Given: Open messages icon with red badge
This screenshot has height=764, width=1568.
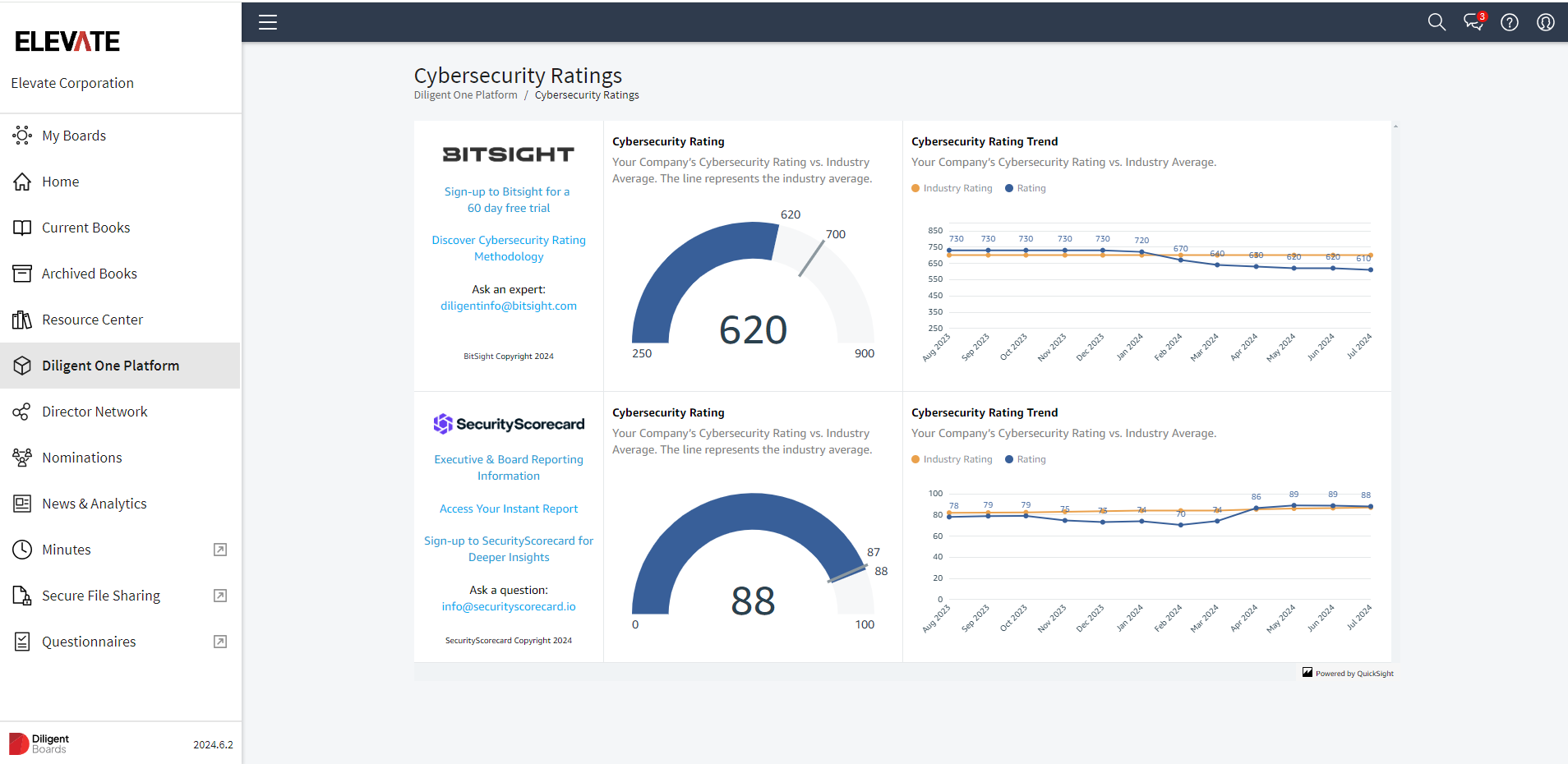Looking at the screenshot, I should coord(1474,21).
